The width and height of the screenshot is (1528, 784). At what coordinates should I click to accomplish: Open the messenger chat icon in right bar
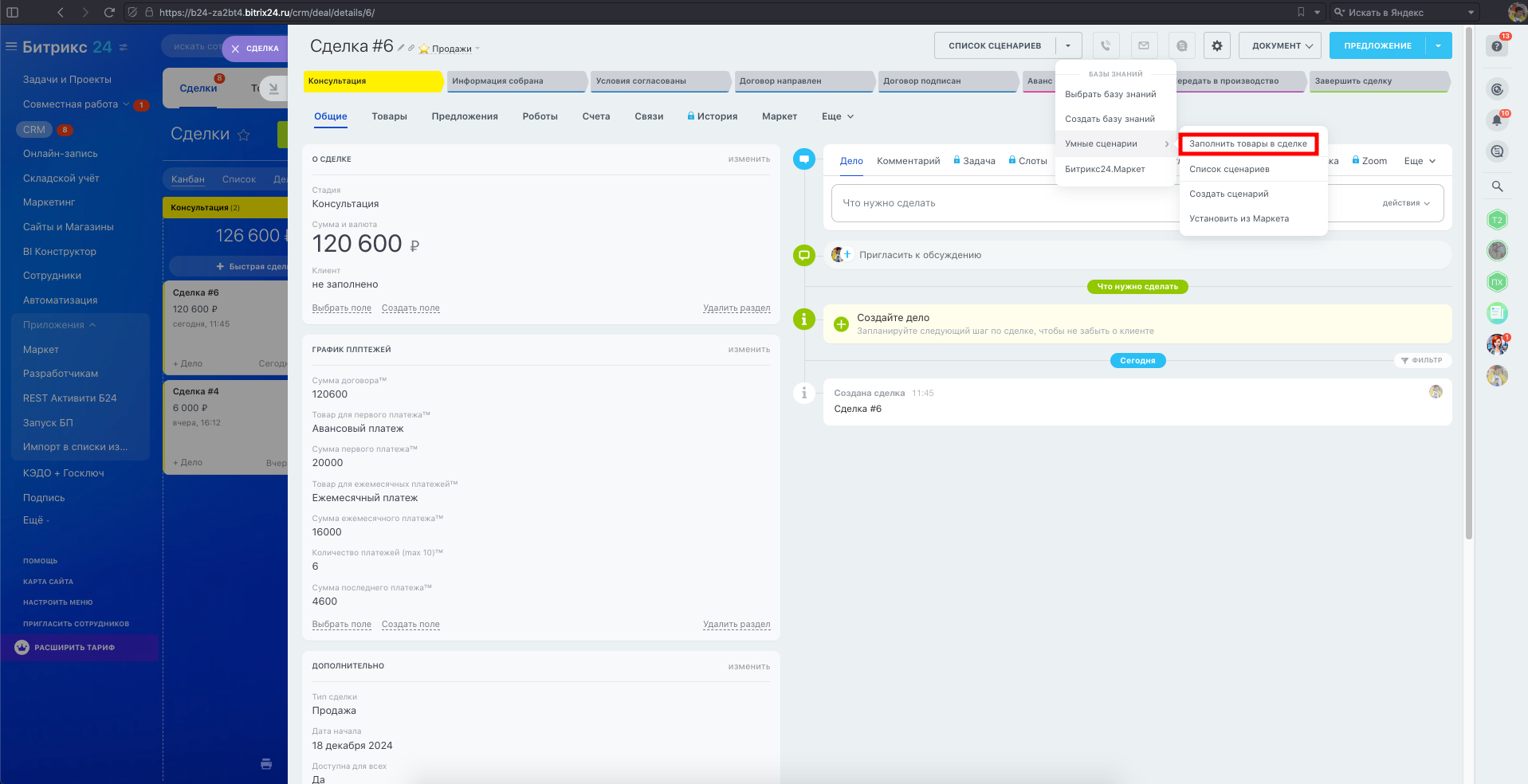click(x=1497, y=151)
